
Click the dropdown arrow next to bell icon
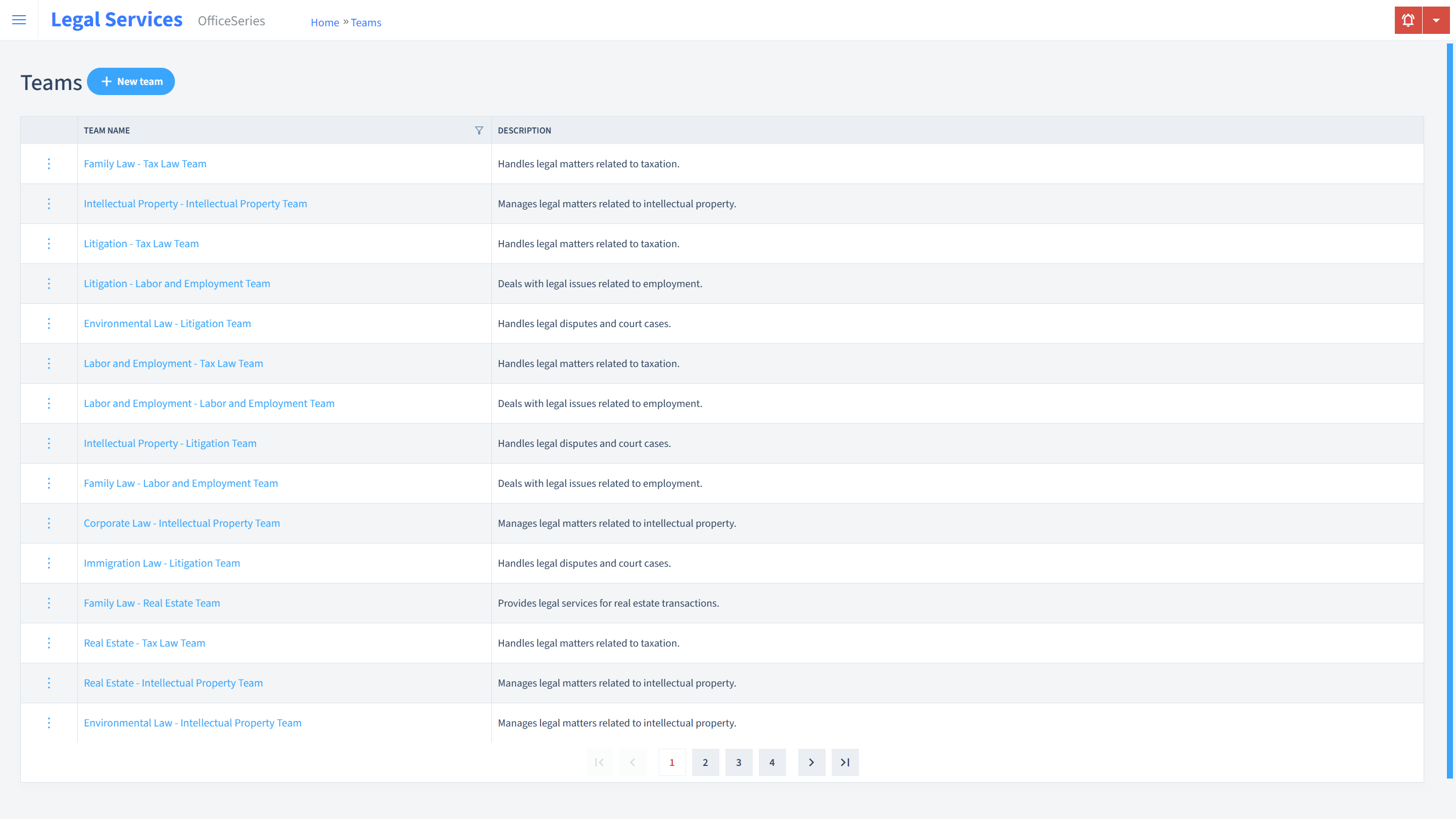coord(1436,20)
